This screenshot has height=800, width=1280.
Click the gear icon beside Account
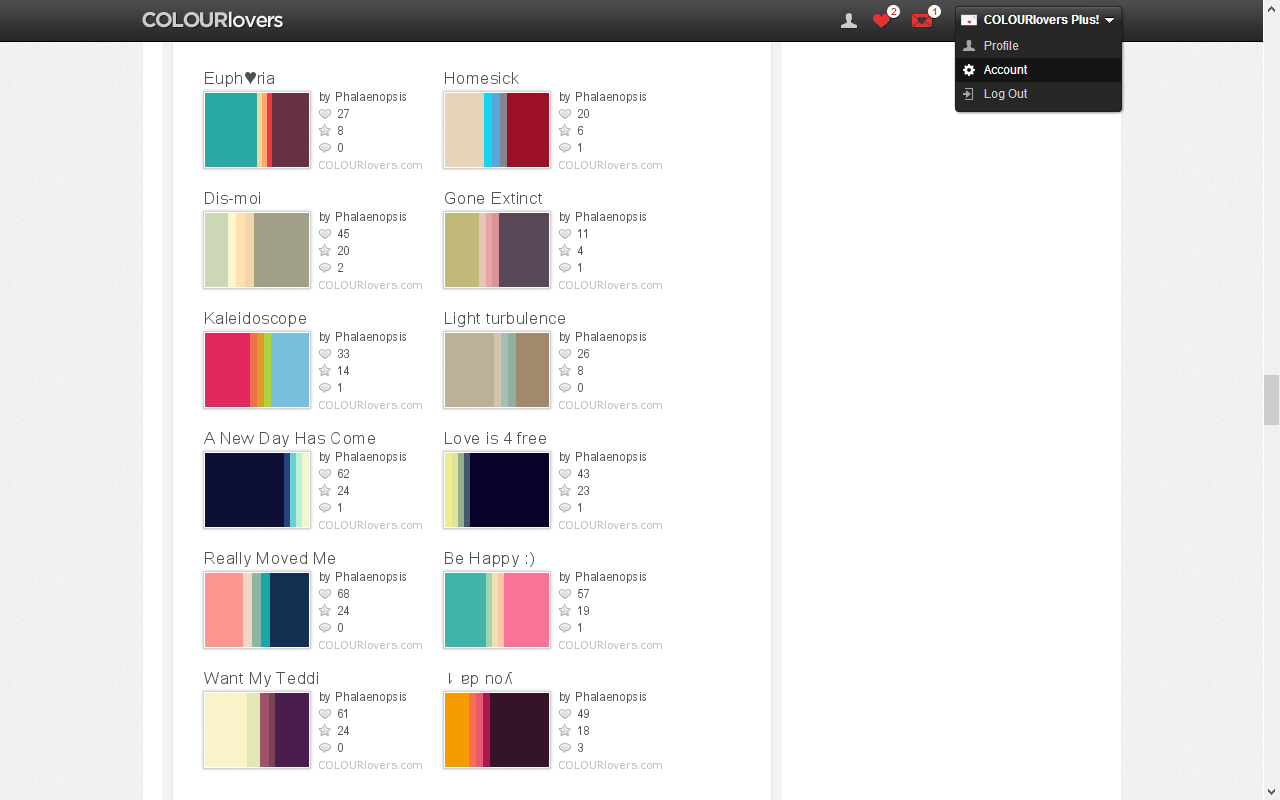tap(968, 70)
